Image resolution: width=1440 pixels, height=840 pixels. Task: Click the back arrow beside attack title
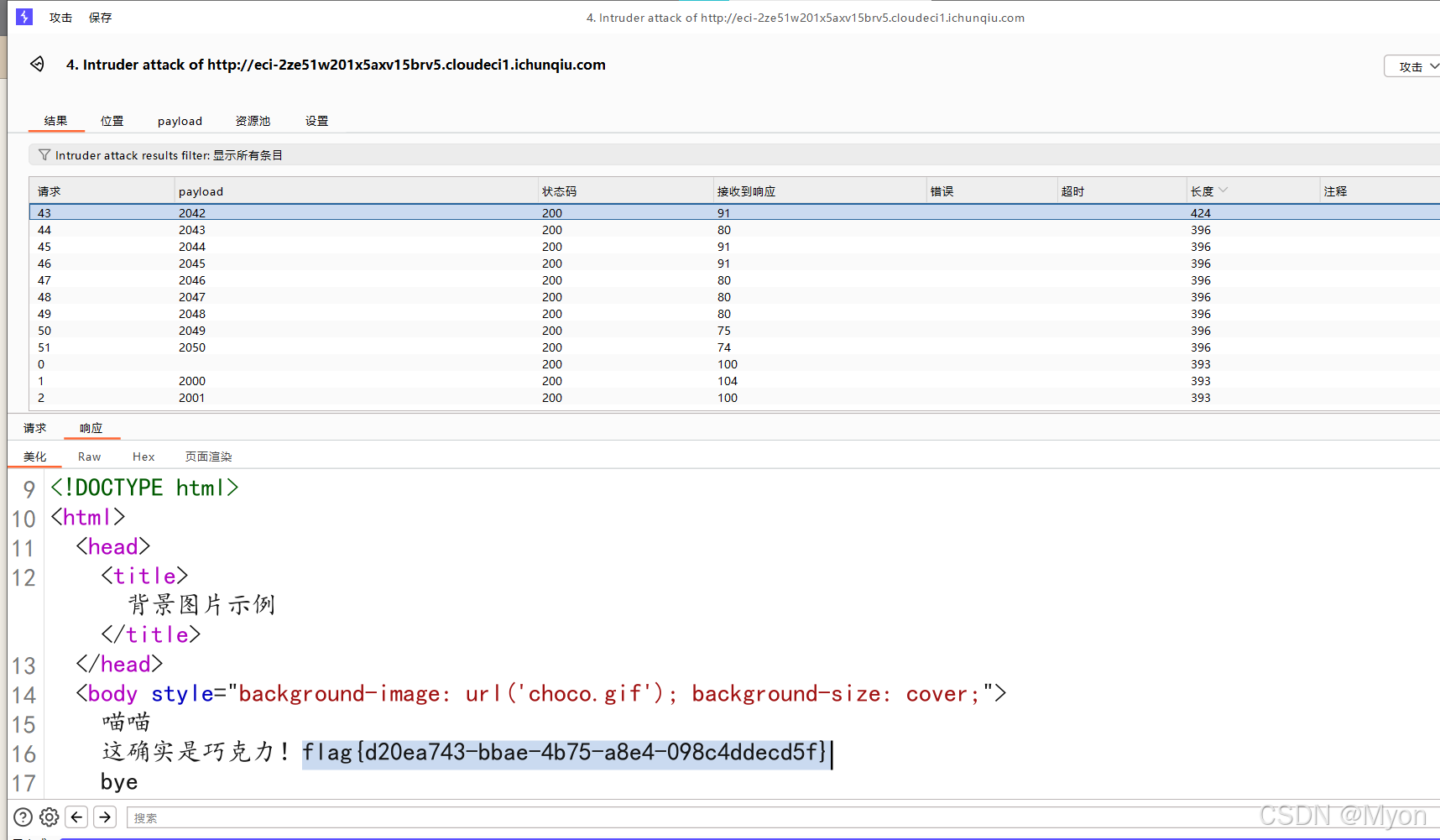click(x=37, y=64)
